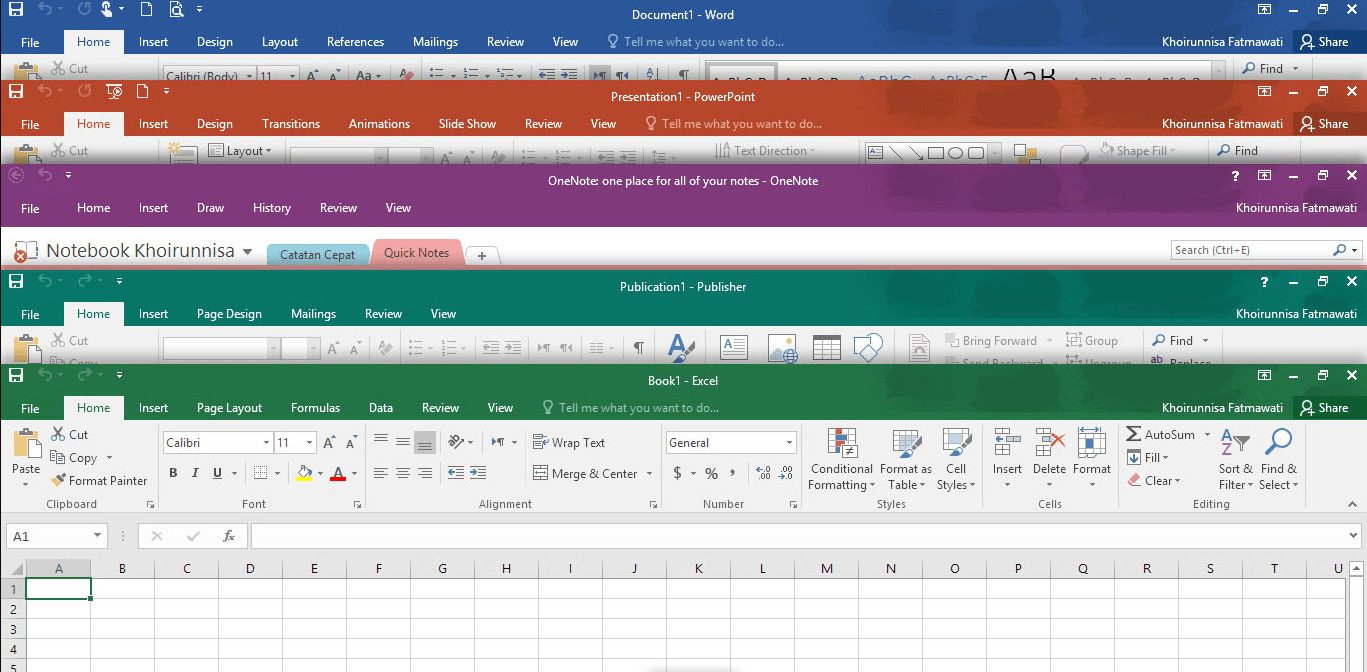Save the Excel workbook from Quick Access Toolbar
Image resolution: width=1367 pixels, height=672 pixels.
click(x=16, y=375)
